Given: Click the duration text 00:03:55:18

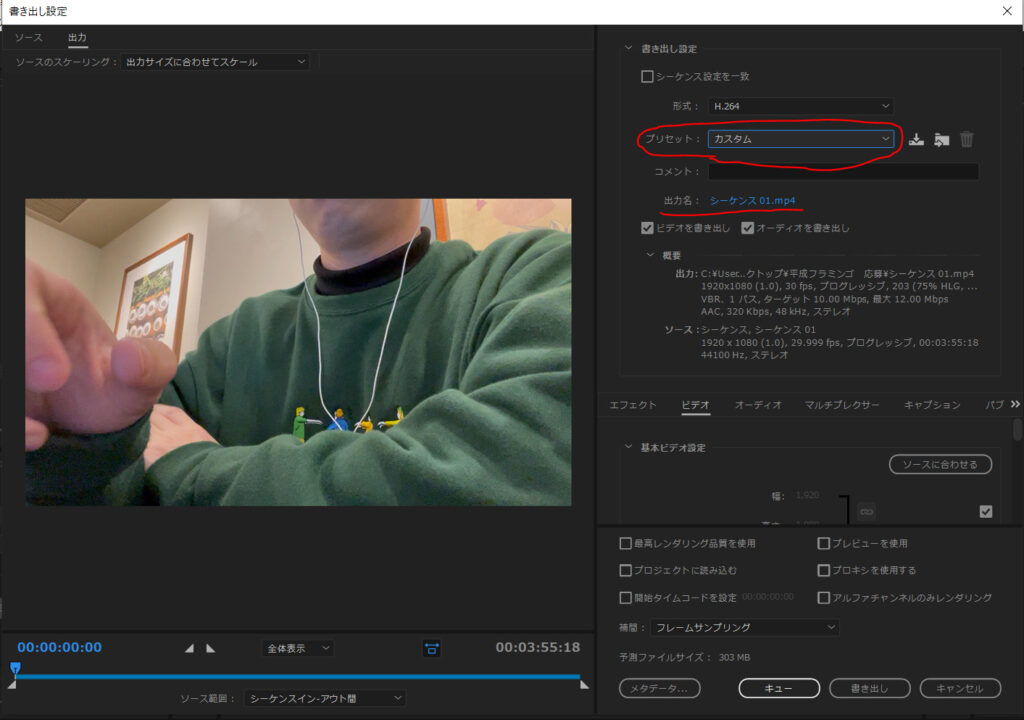Looking at the screenshot, I should tap(537, 647).
